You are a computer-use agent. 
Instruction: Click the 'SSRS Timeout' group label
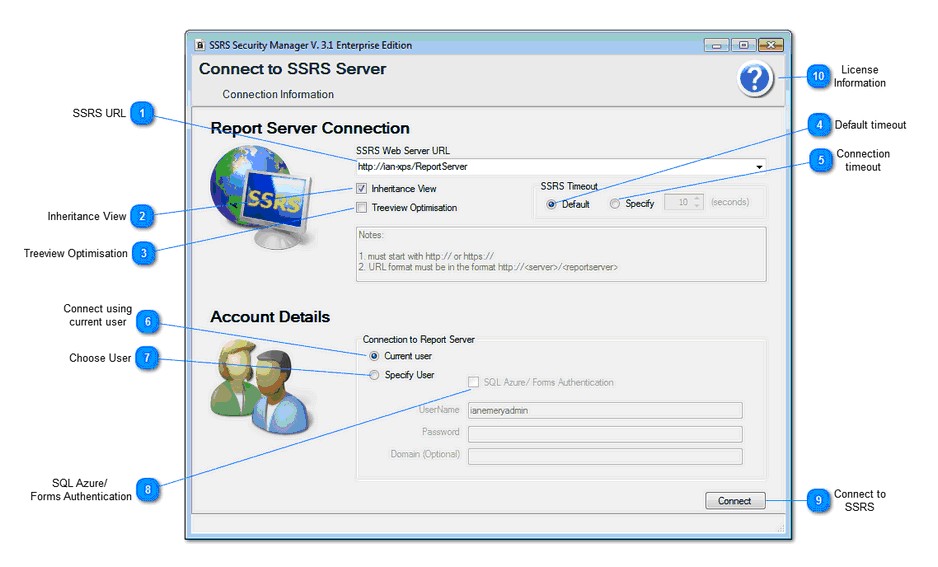point(569,186)
